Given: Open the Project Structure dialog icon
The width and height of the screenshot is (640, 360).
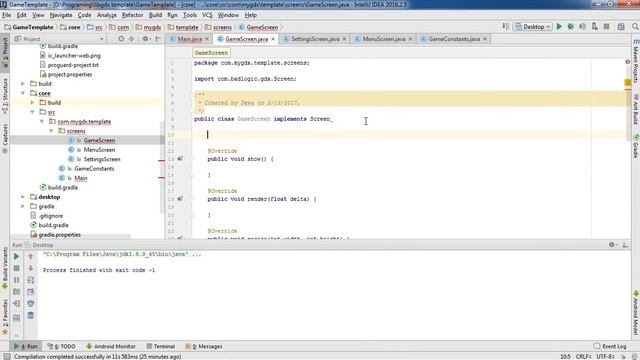Looking at the screenshot, I should [621, 27].
